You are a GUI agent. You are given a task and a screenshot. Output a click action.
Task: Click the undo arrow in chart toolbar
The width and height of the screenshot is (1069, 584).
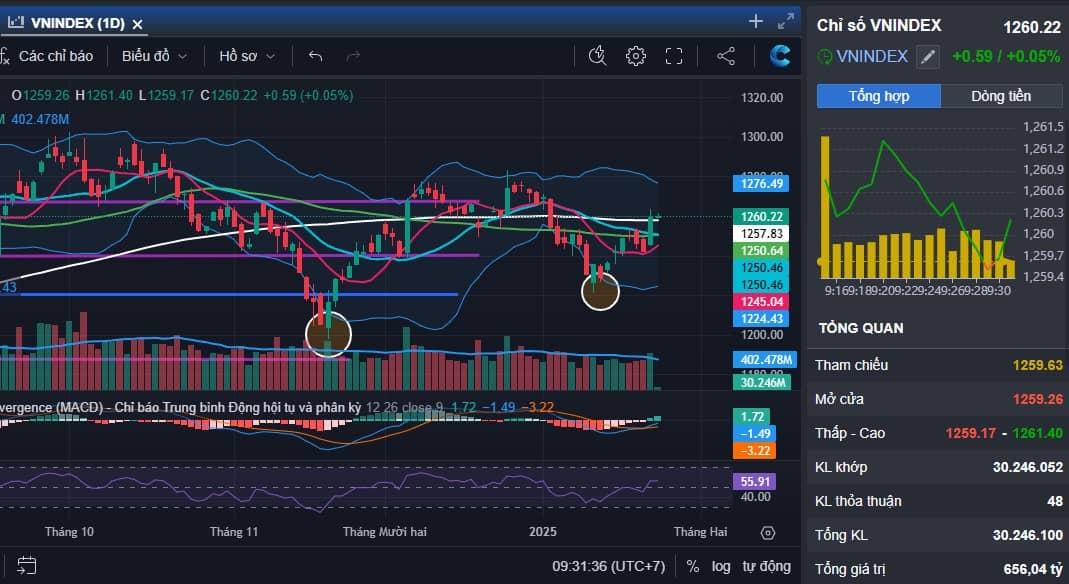coord(316,56)
